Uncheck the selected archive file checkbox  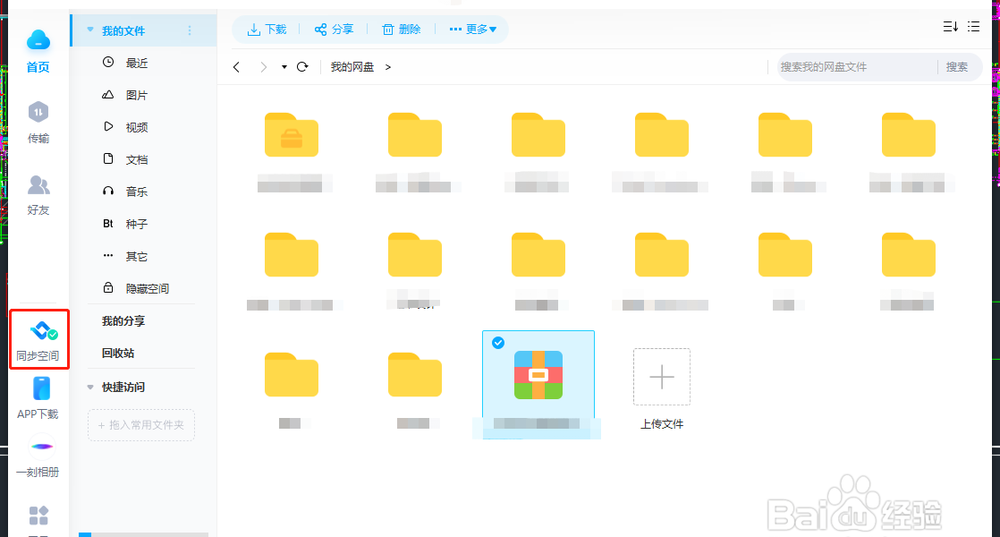498,343
